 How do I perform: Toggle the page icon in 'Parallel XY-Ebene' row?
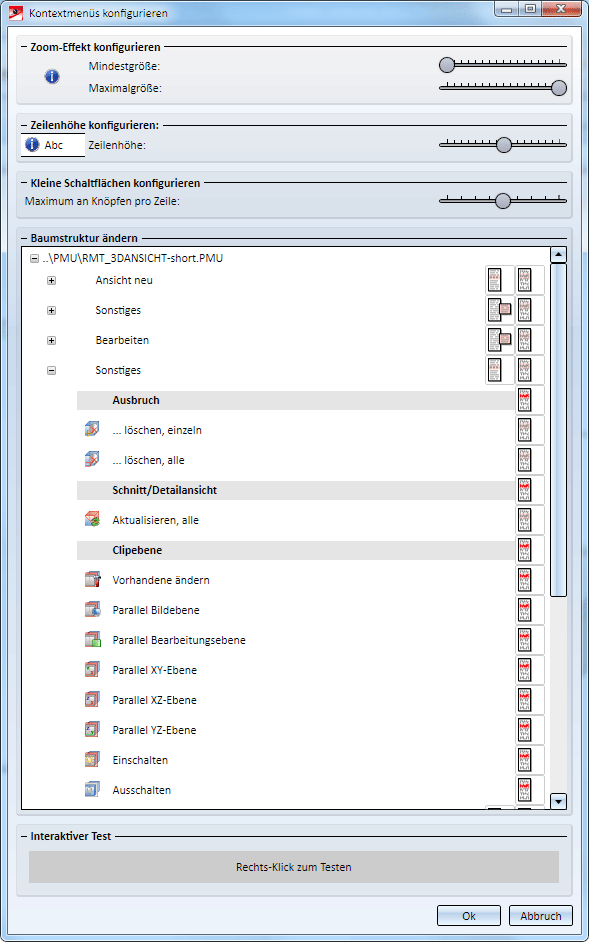(x=530, y=670)
